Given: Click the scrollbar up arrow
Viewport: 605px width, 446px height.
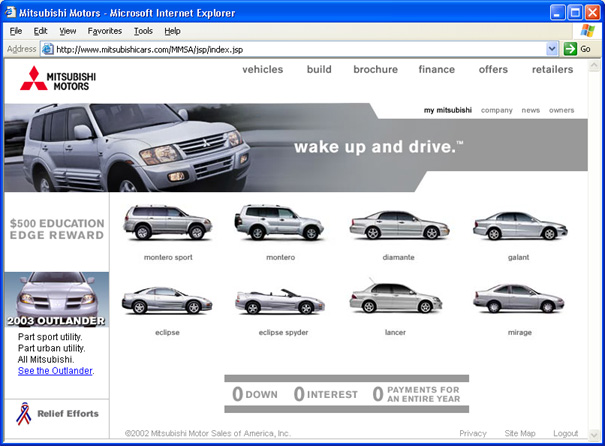Looking at the screenshot, I should pos(593,65).
